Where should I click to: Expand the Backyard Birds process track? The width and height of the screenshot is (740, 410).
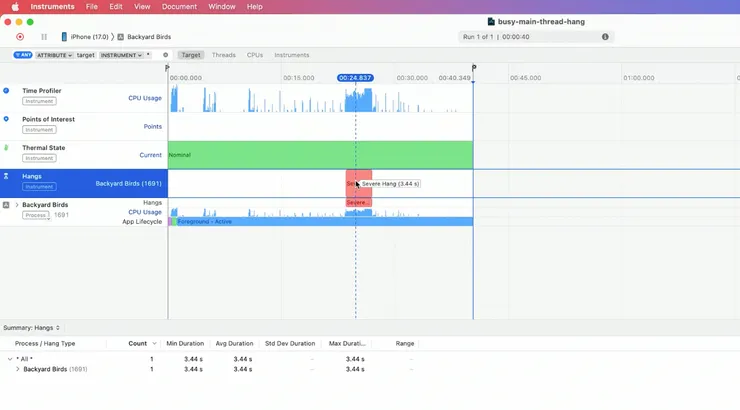pyautogui.click(x=17, y=205)
